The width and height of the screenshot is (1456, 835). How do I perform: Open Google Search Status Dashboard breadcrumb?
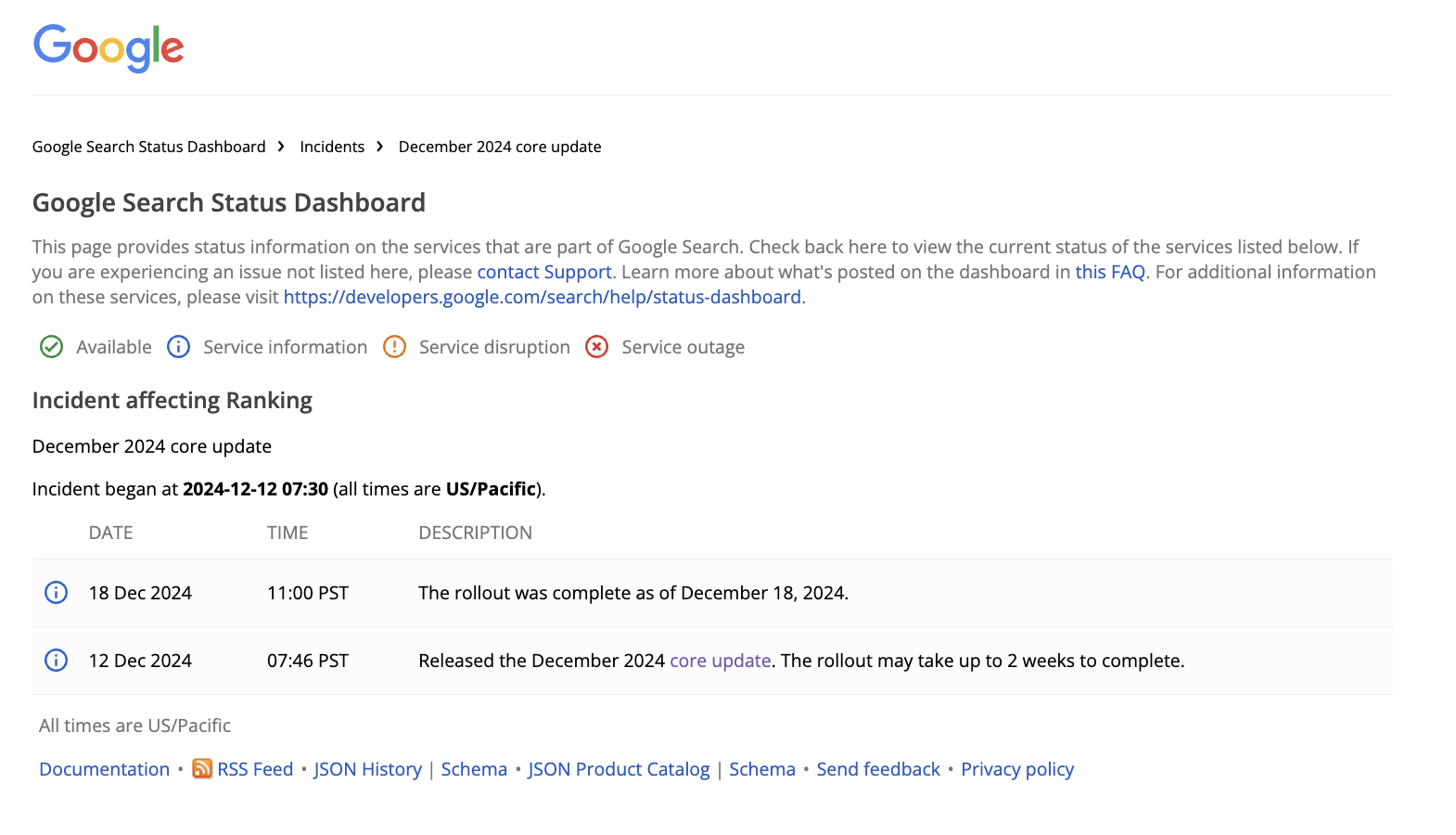click(x=148, y=147)
